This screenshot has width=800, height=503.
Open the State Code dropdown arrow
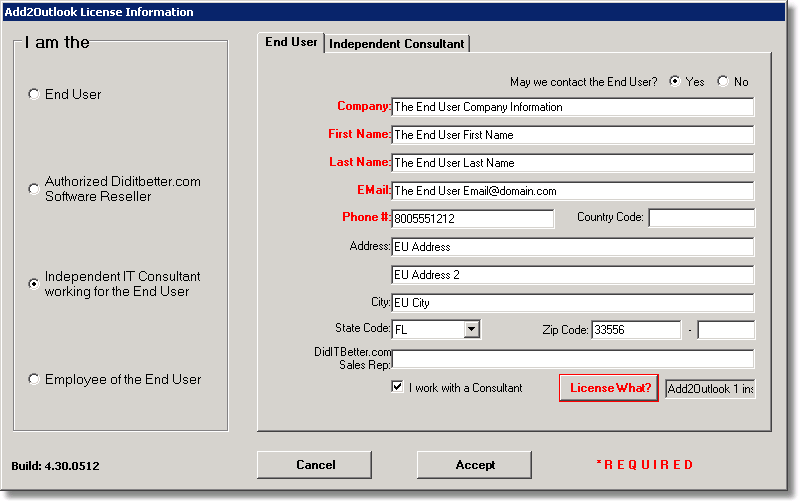[x=472, y=329]
